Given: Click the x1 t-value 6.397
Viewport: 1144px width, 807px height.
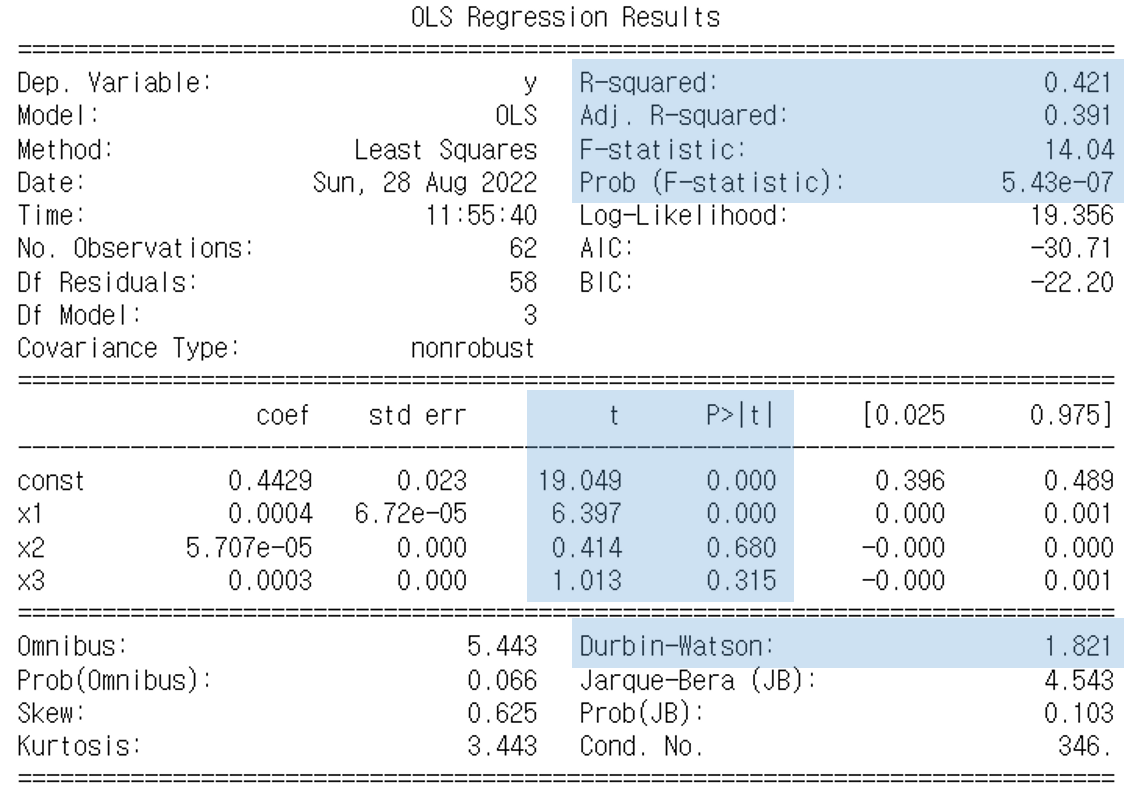Looking at the screenshot, I should [x=587, y=513].
